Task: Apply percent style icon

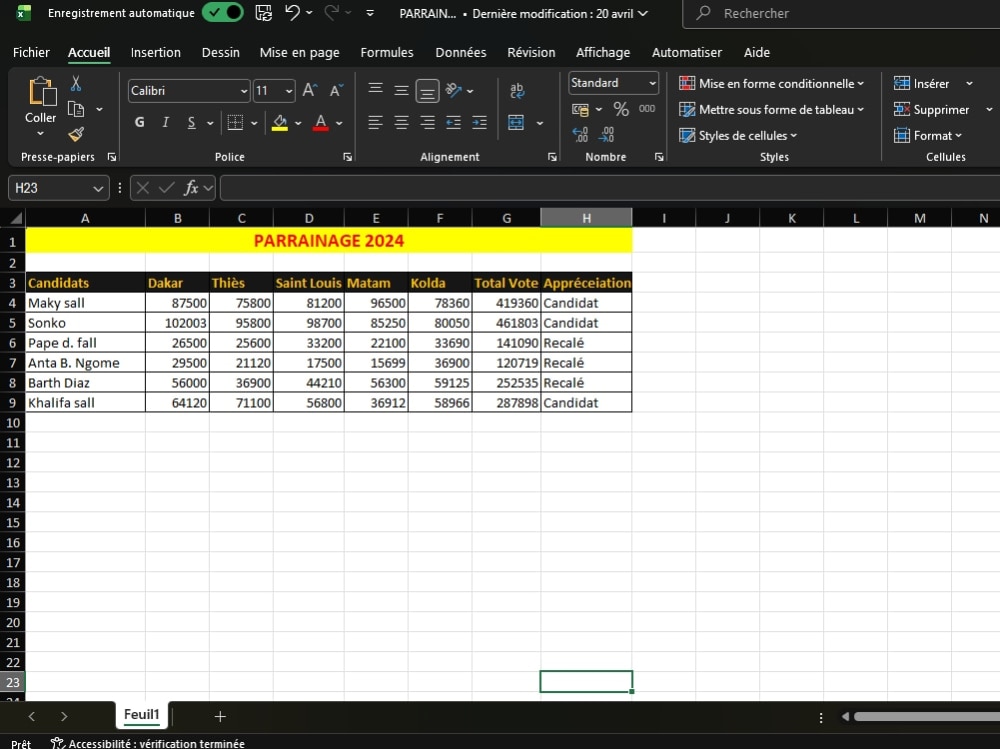Action: tap(621, 109)
